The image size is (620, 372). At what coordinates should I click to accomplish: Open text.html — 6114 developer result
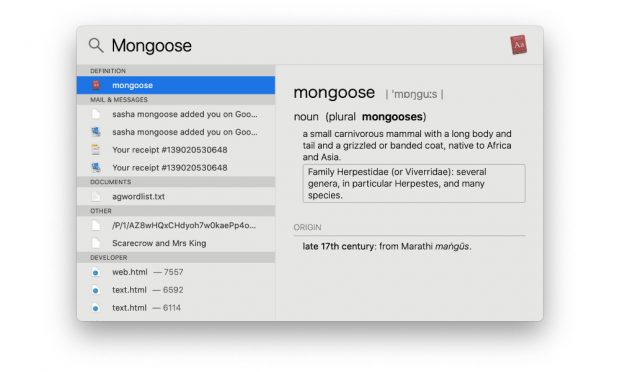coord(176,308)
